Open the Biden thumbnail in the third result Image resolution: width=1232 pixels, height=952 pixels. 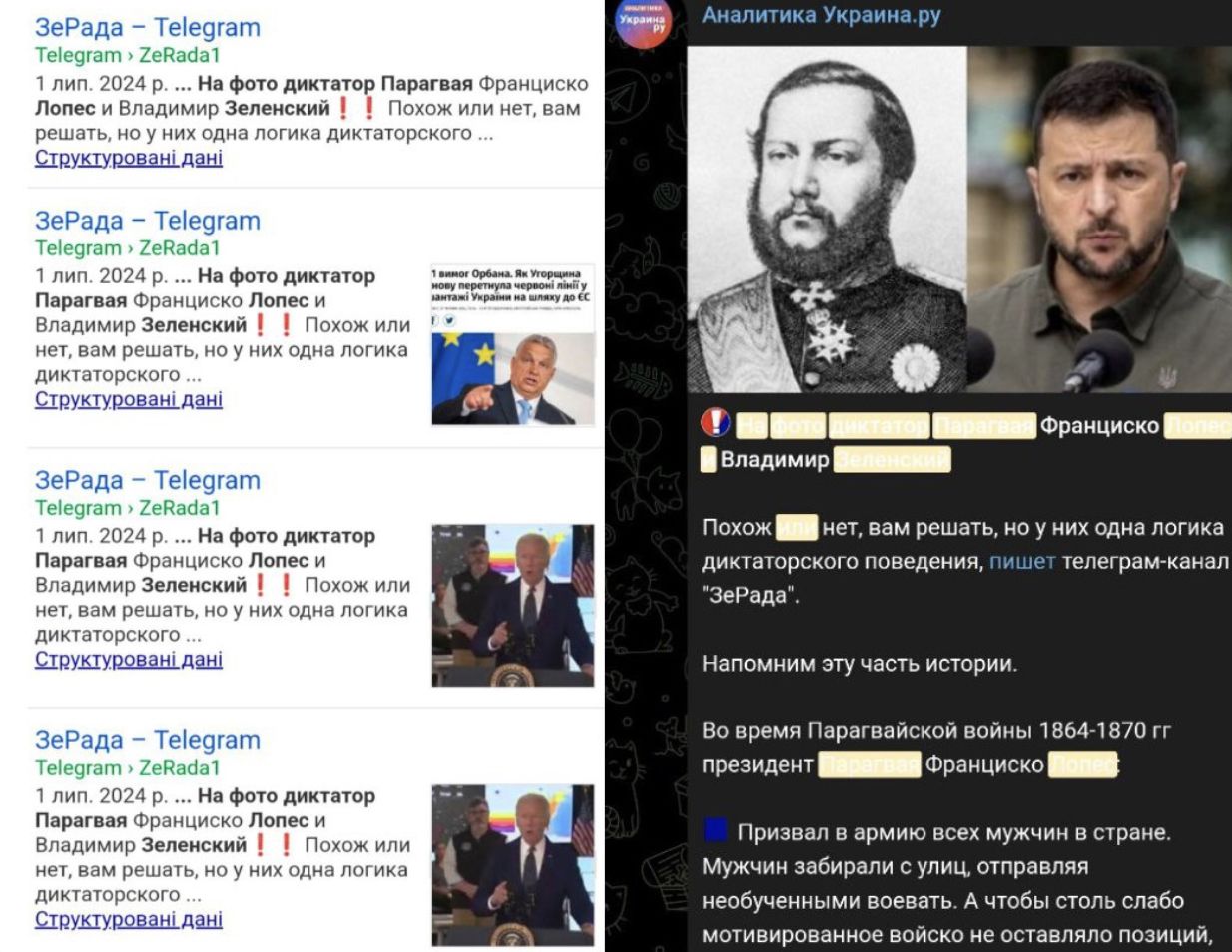[x=513, y=606]
